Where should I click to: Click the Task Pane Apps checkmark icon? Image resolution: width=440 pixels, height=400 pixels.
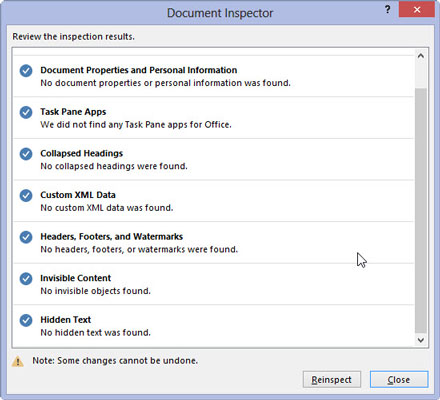26,112
